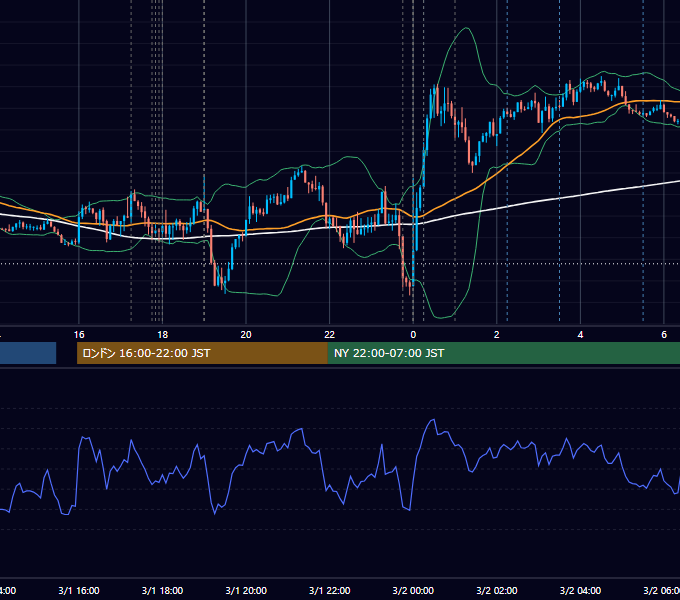Click the 3/1 16:00 date label
Viewport: 680px width, 600px height.
coord(79,590)
